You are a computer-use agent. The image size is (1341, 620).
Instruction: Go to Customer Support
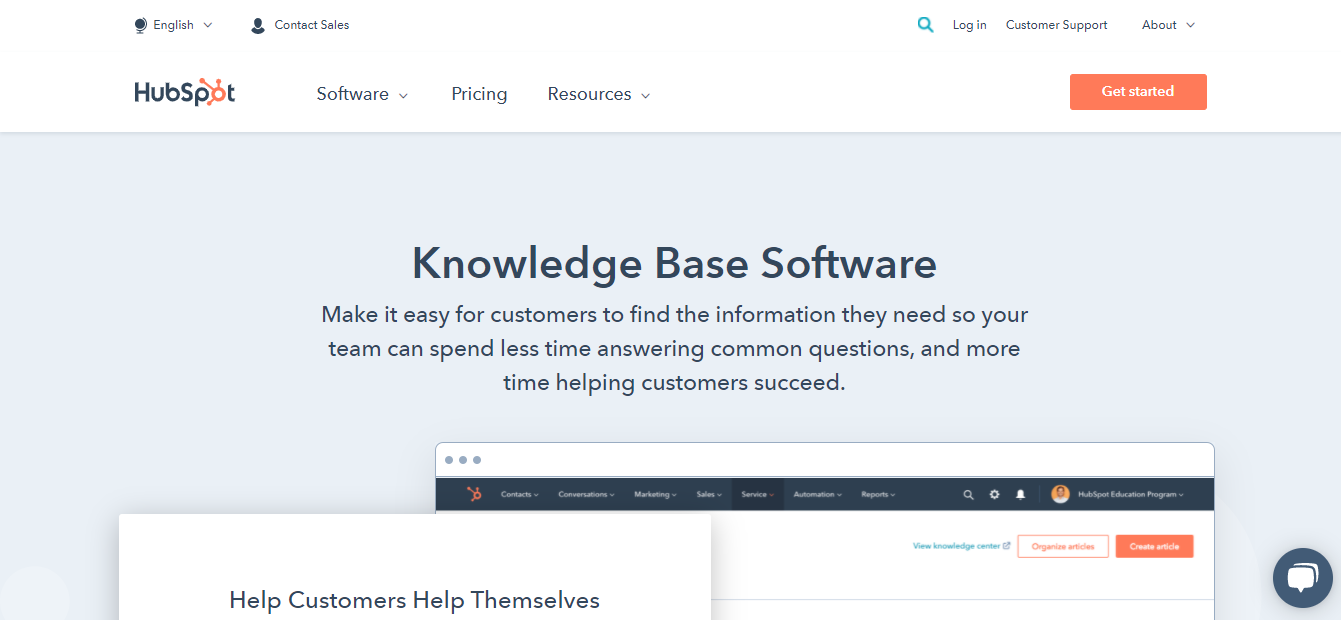[x=1056, y=25]
